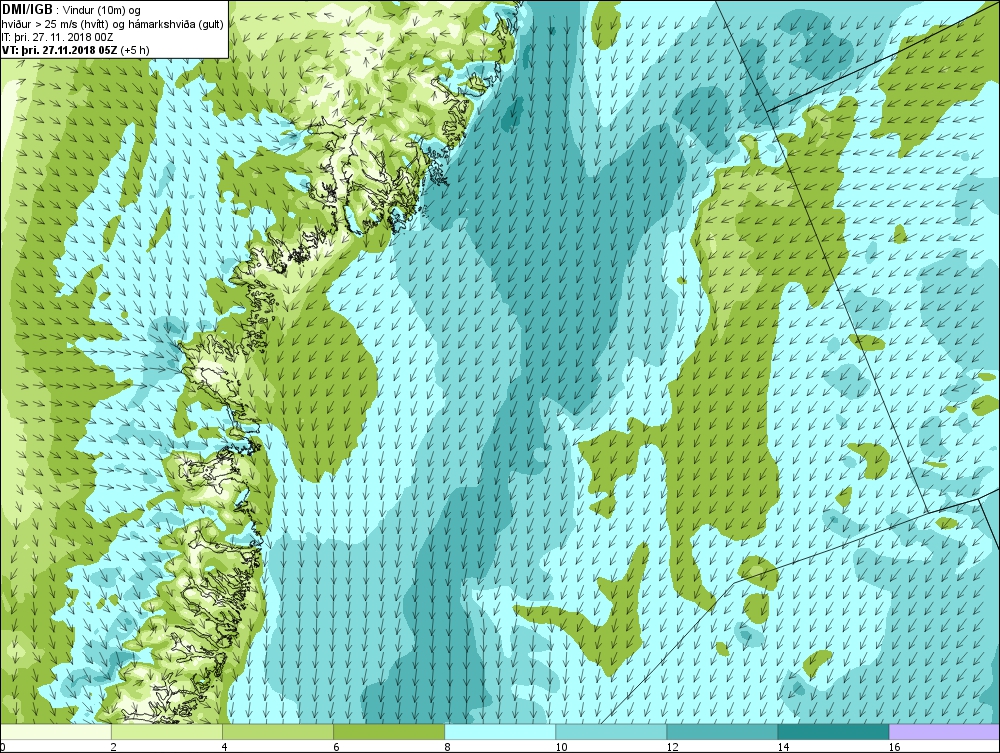Click the '(+5 h)' forecast offset text
1000x753 pixels.
pos(135,50)
